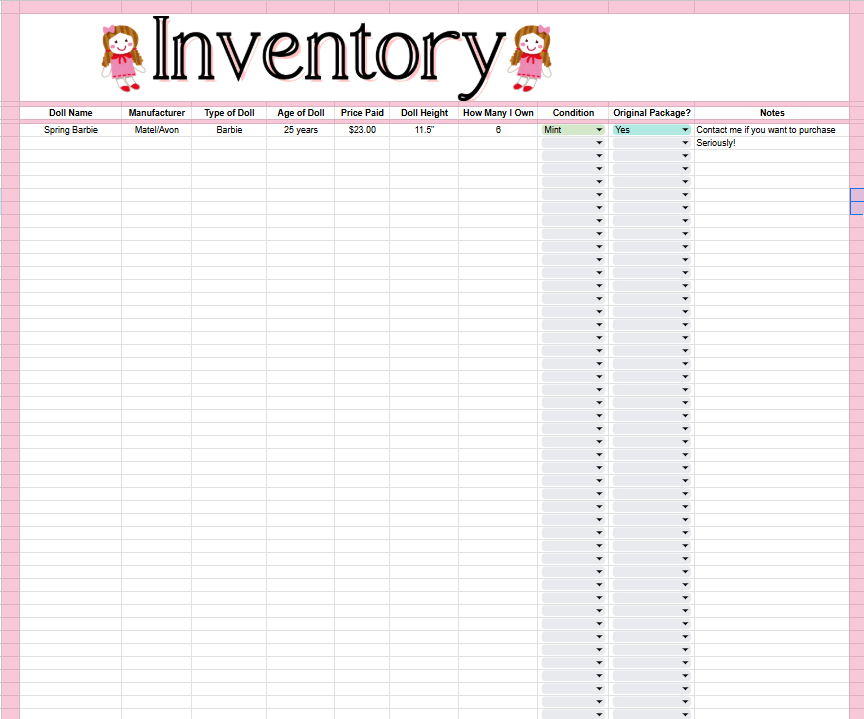Select the Age of Doll header cell

(x=300, y=112)
